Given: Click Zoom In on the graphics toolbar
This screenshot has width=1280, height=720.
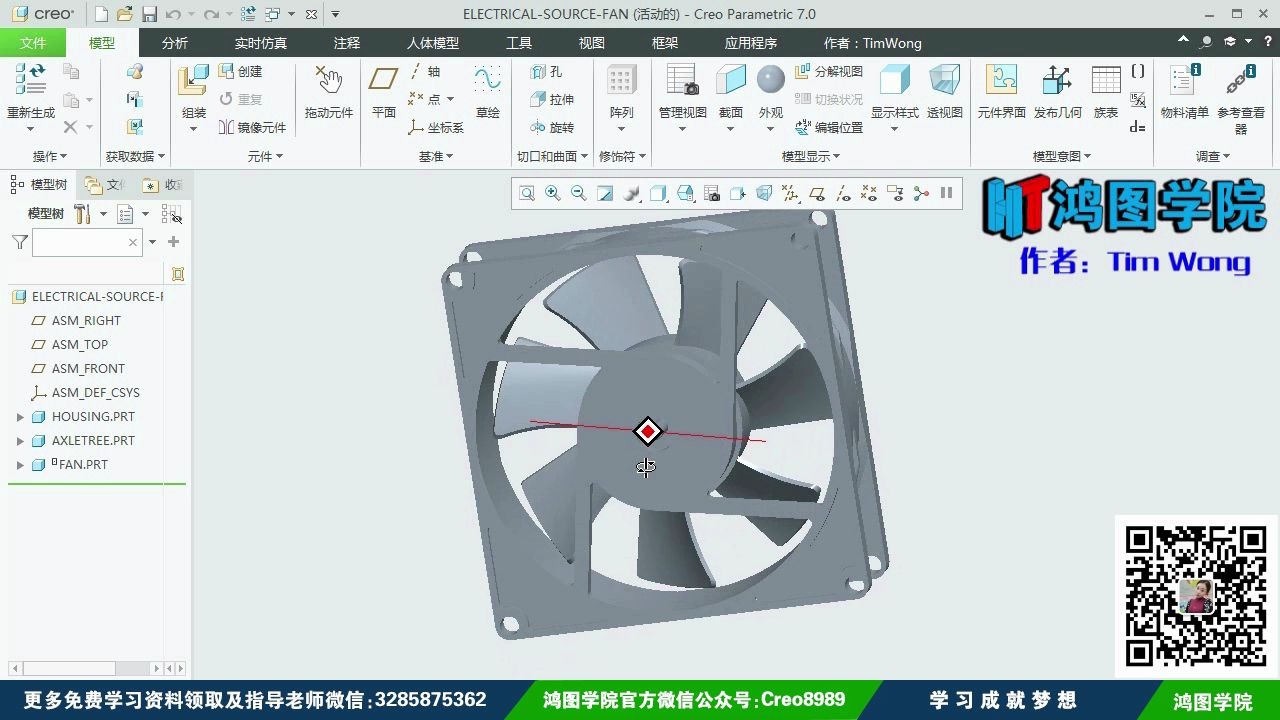Looking at the screenshot, I should pyautogui.click(x=551, y=192).
